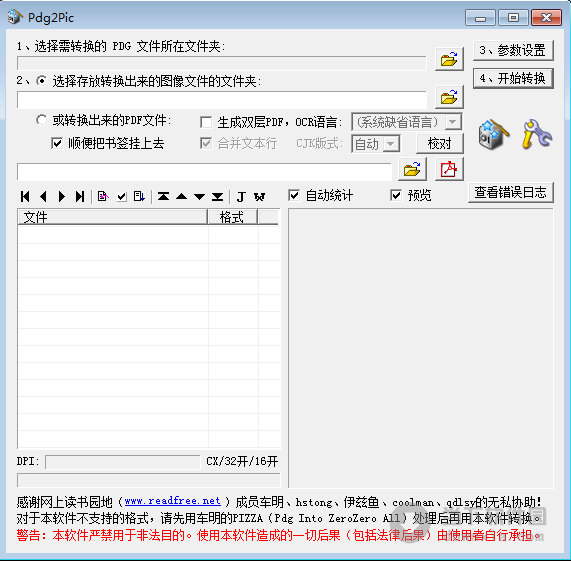Jump to the first page in list

coord(25,197)
